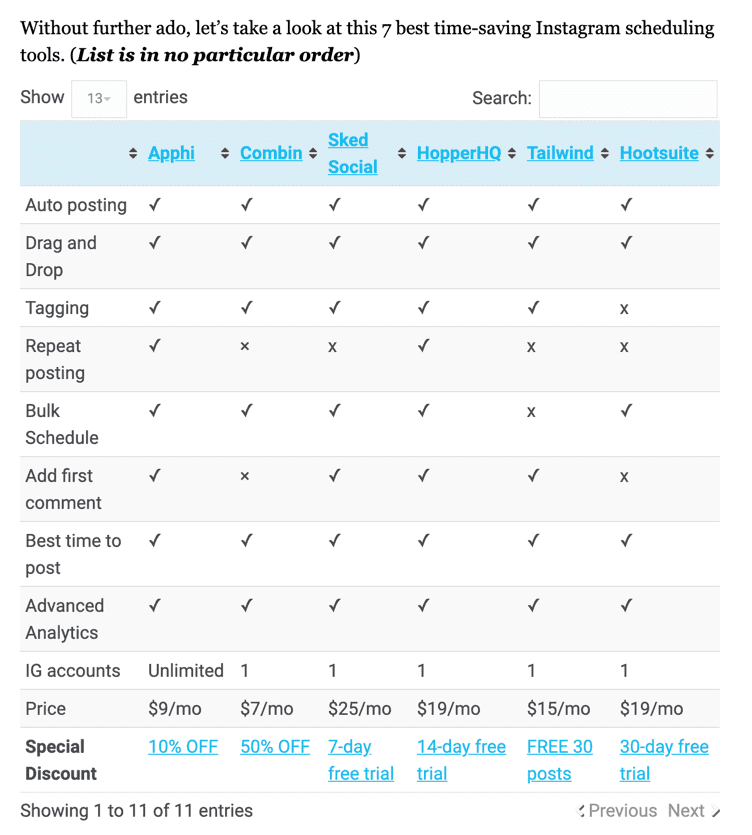
Task: Claim the 10% OFF Apphi discount
Action: (x=182, y=747)
